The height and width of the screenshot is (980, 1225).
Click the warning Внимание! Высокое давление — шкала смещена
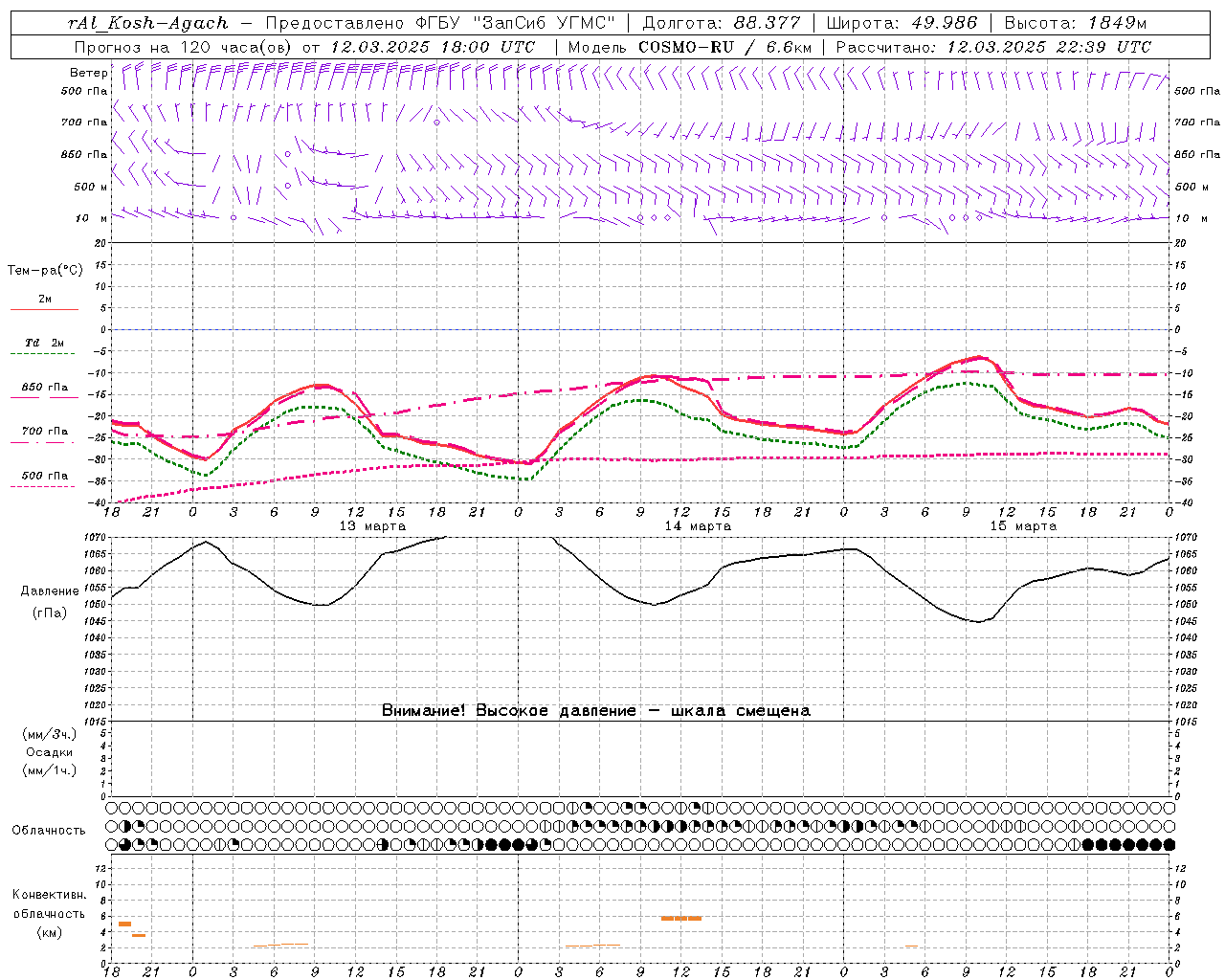click(x=595, y=711)
